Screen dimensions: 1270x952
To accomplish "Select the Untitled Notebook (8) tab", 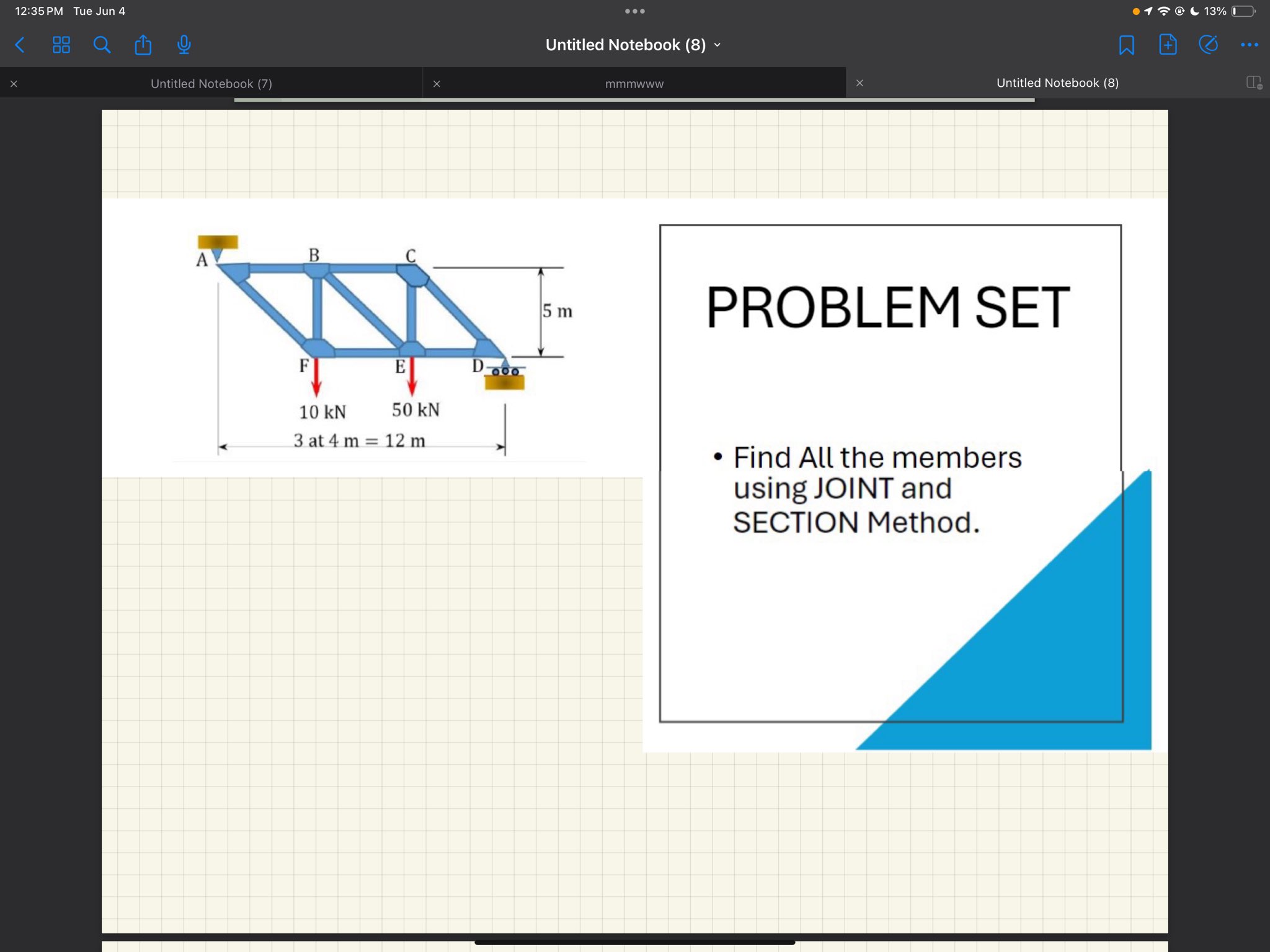I will [x=1057, y=82].
